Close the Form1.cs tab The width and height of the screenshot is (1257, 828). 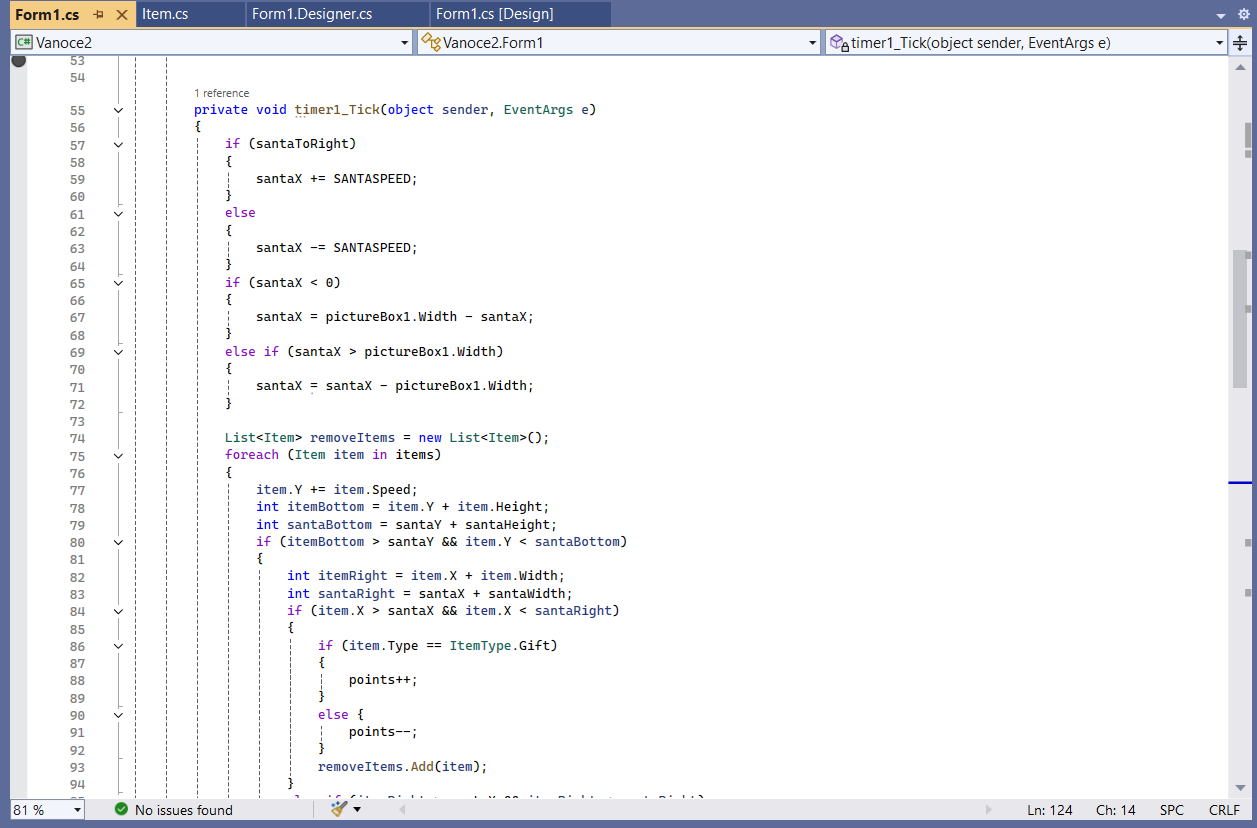click(x=122, y=15)
